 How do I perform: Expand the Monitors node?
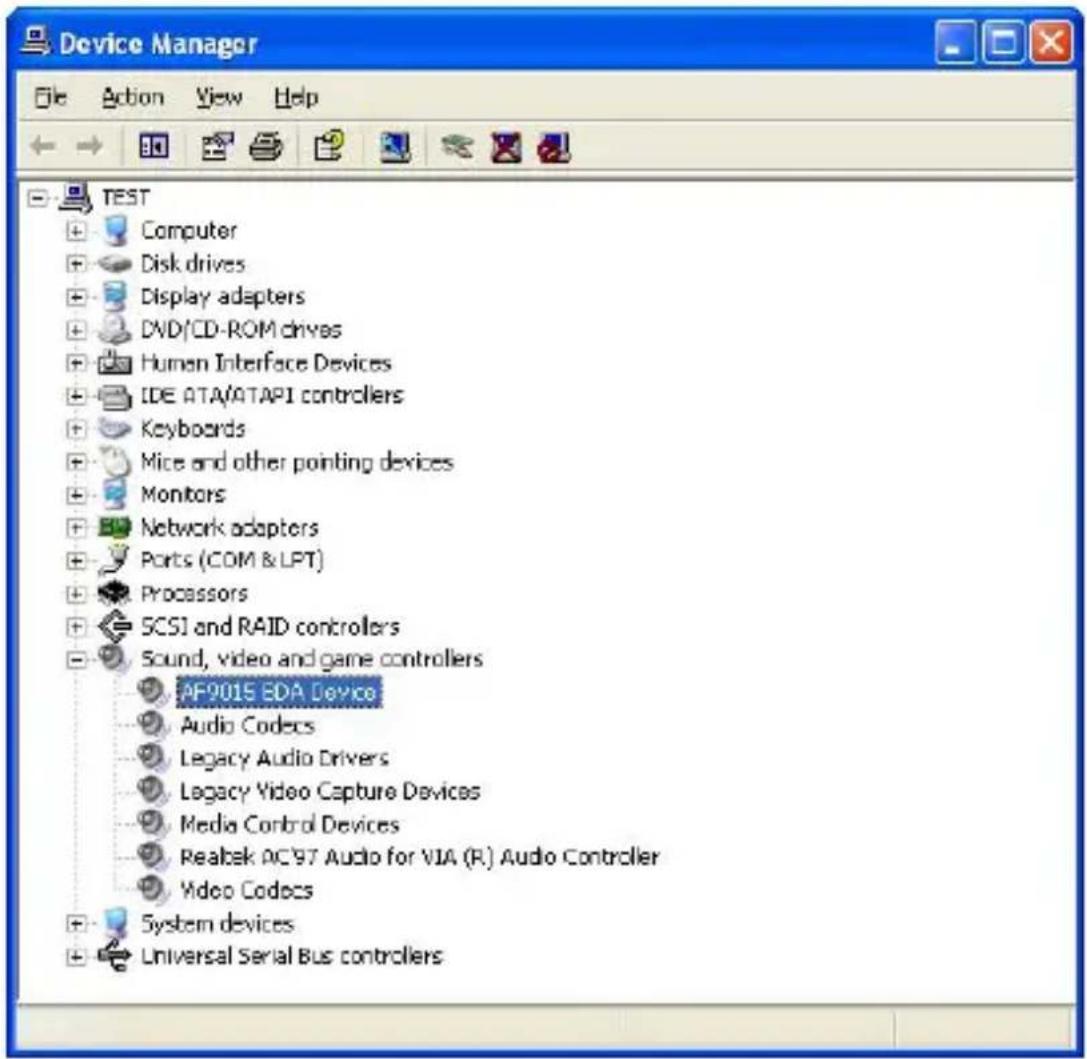pyautogui.click(x=76, y=495)
